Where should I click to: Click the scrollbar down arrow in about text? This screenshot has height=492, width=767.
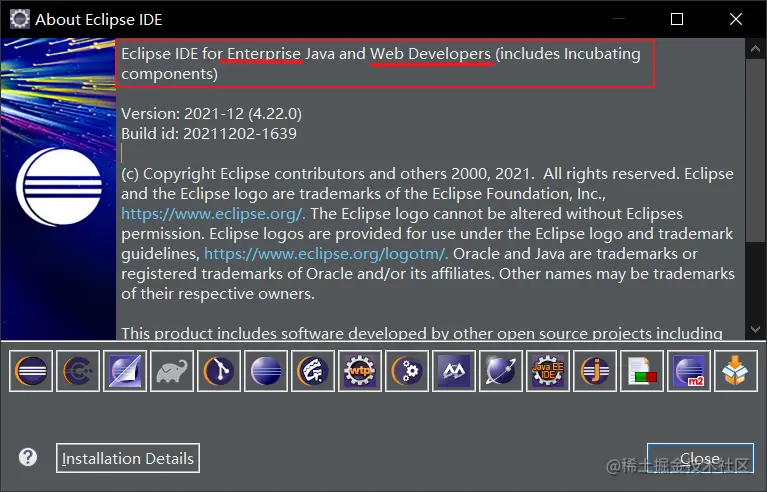tap(755, 330)
